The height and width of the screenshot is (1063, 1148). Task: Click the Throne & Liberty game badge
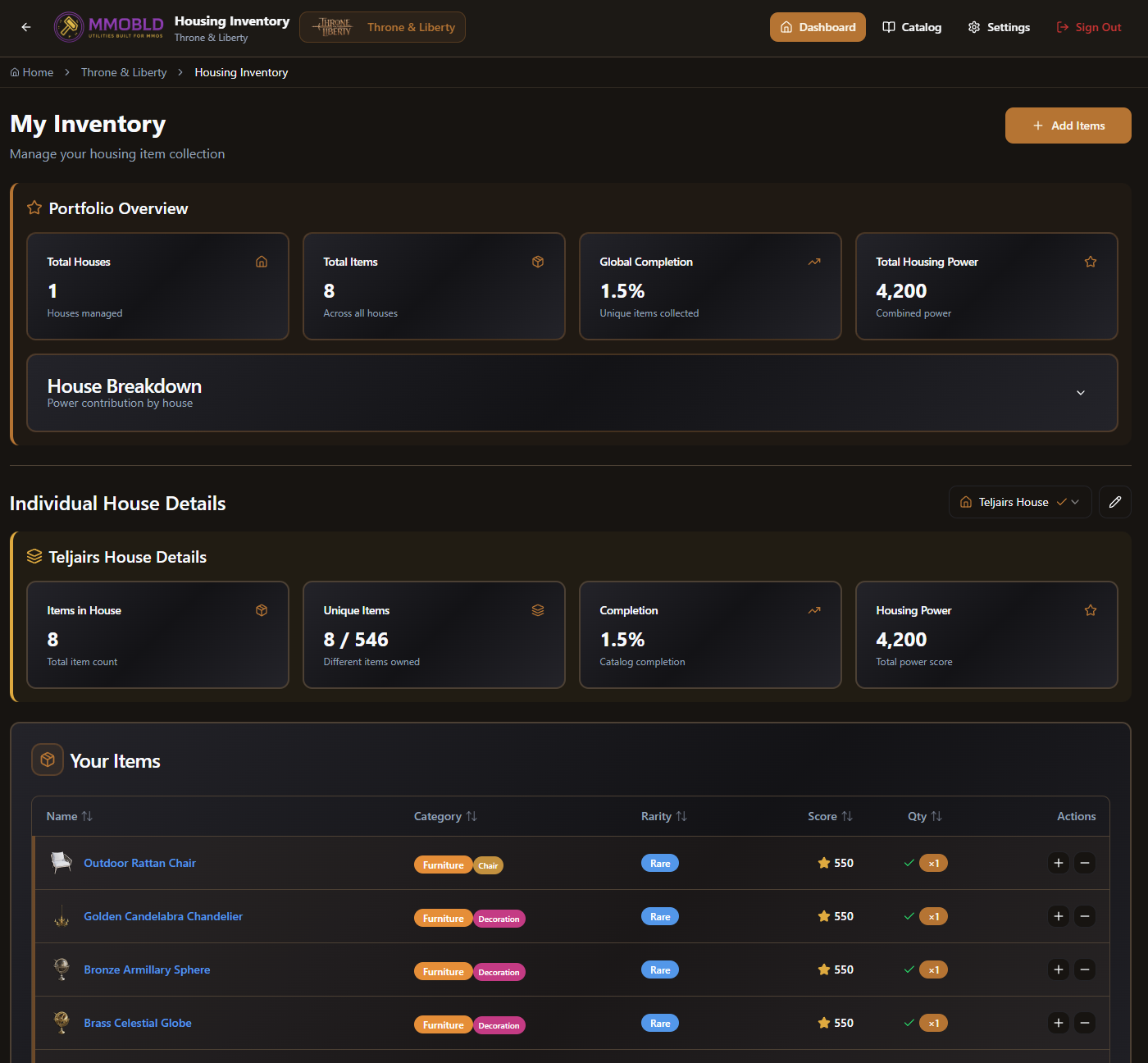tap(382, 27)
